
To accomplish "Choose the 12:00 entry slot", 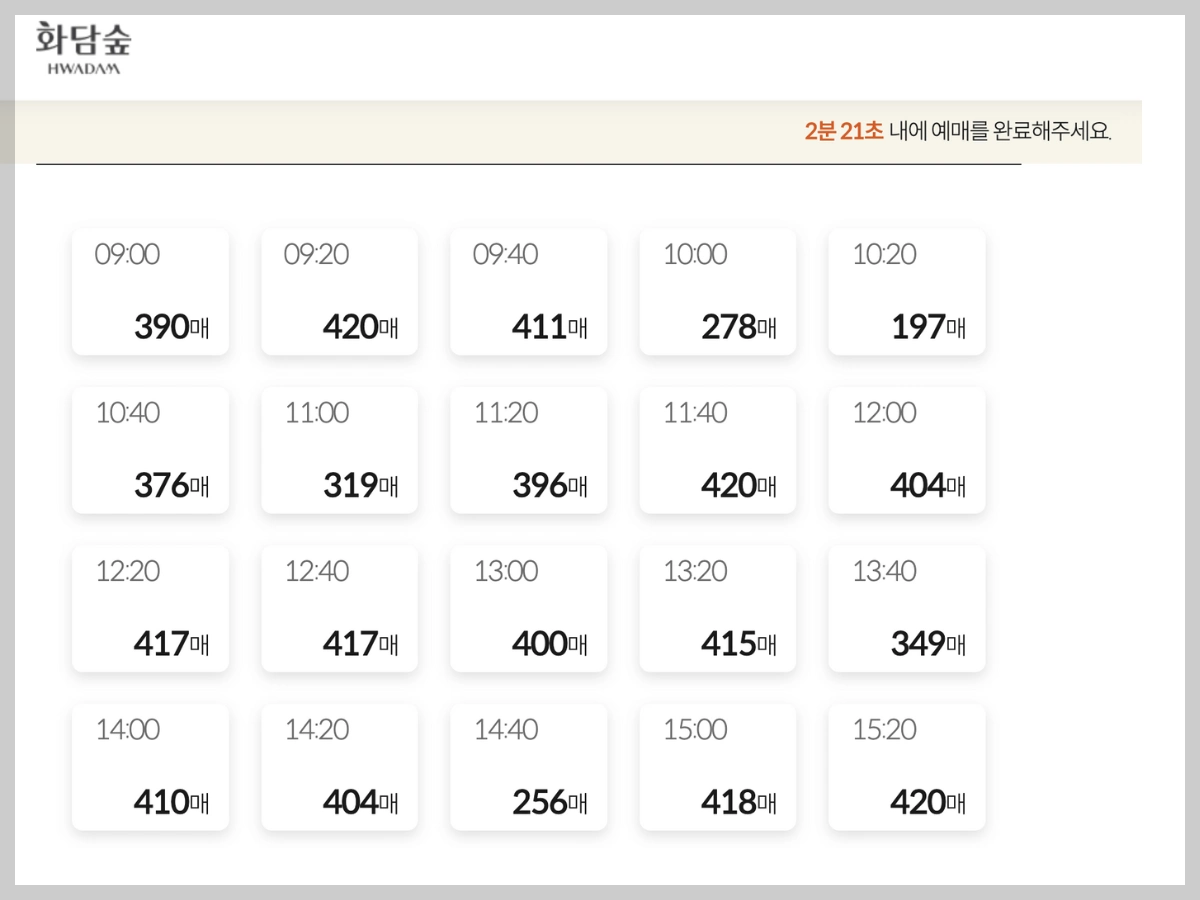I will pos(906,449).
